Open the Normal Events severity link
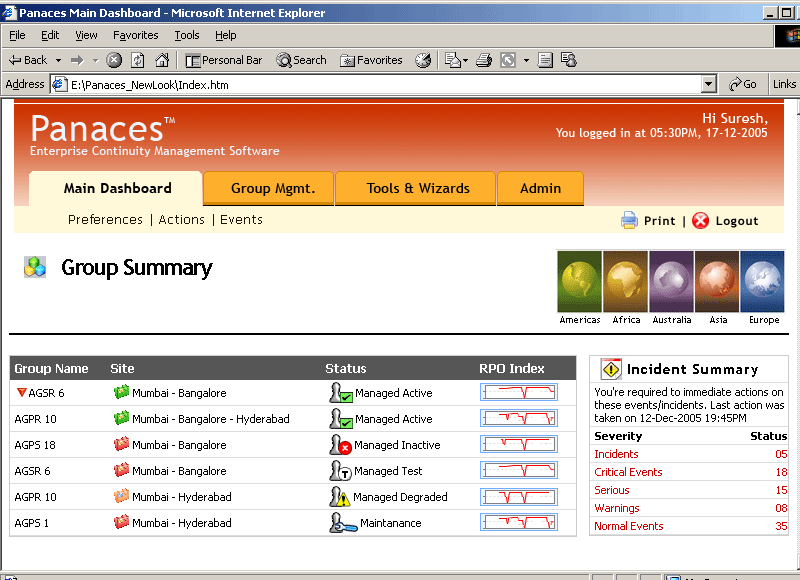 [629, 526]
